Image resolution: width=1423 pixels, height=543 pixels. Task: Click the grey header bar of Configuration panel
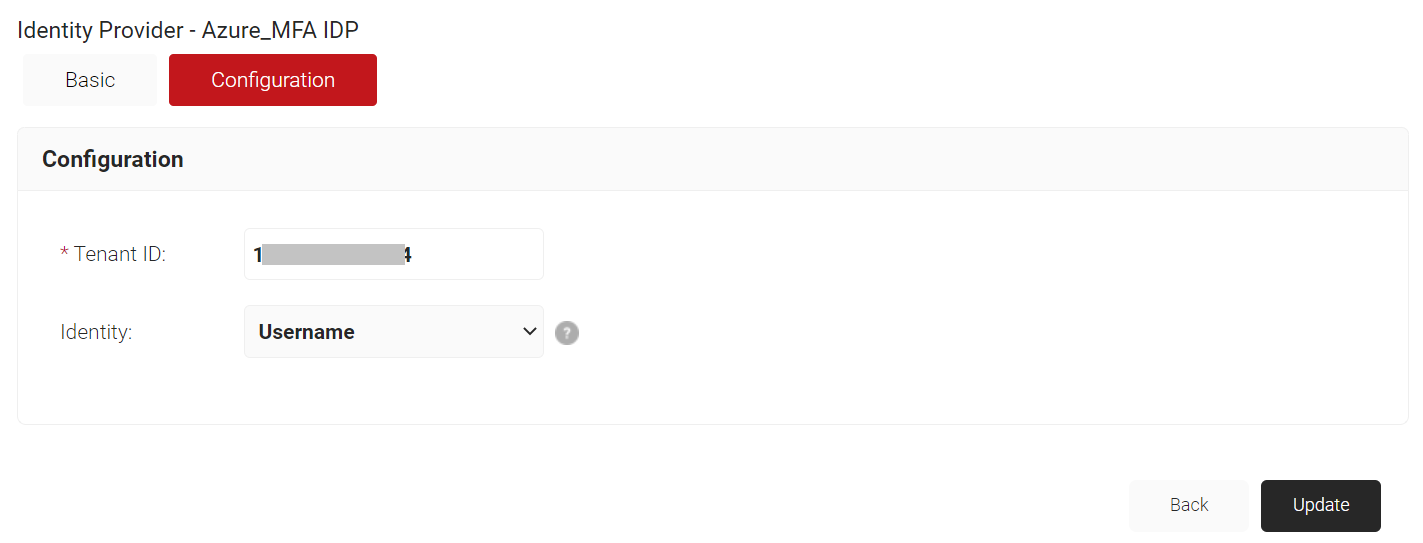coord(712,159)
